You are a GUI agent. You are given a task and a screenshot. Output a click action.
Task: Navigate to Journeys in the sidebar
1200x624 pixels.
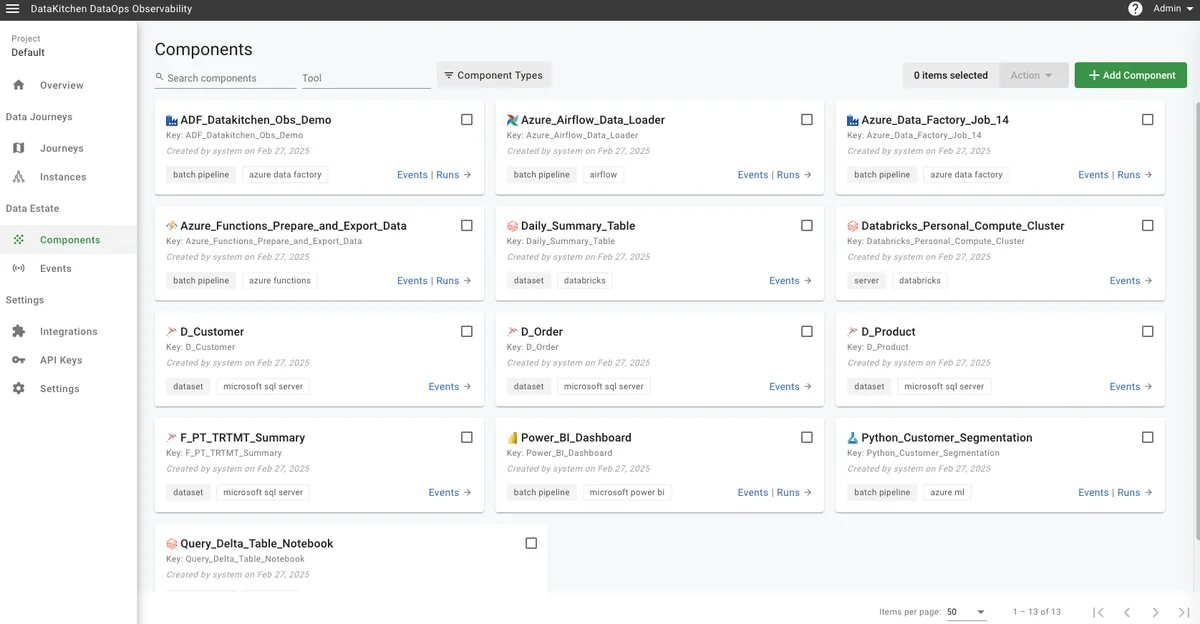coord(61,148)
